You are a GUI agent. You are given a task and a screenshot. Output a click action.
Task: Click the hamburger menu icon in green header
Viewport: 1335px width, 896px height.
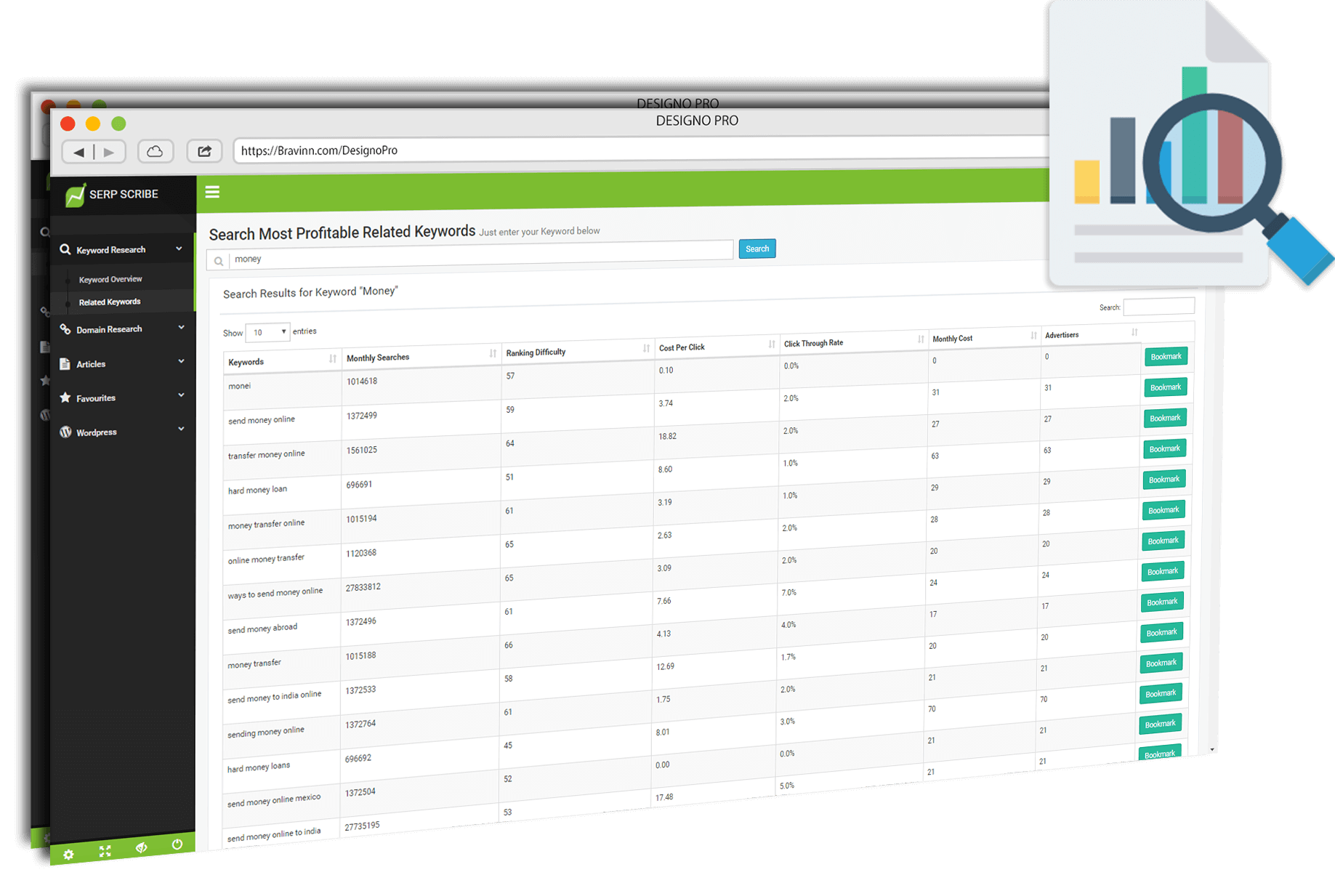pos(212,192)
